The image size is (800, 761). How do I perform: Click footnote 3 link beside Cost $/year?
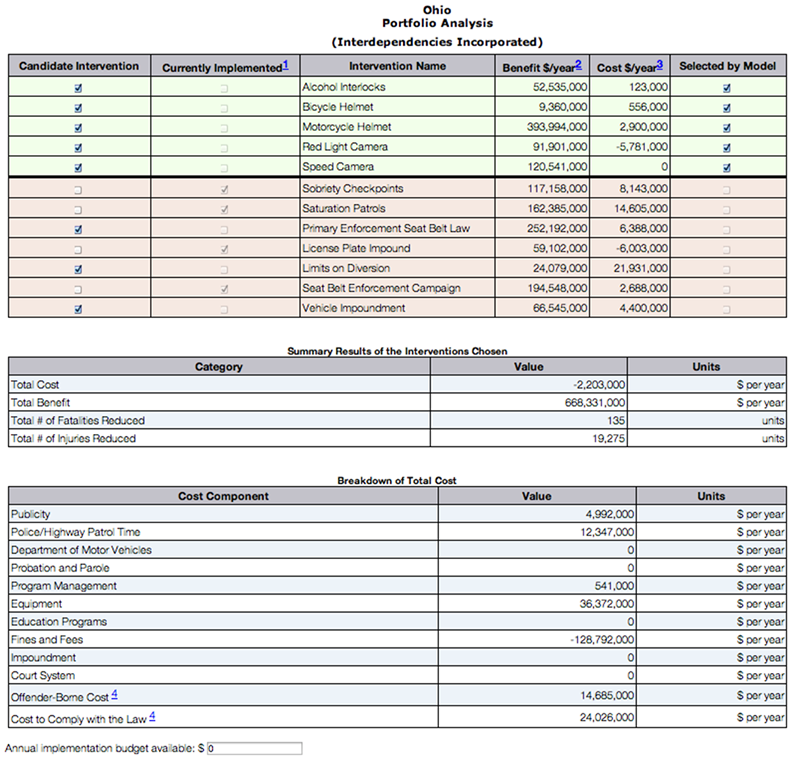click(x=660, y=65)
